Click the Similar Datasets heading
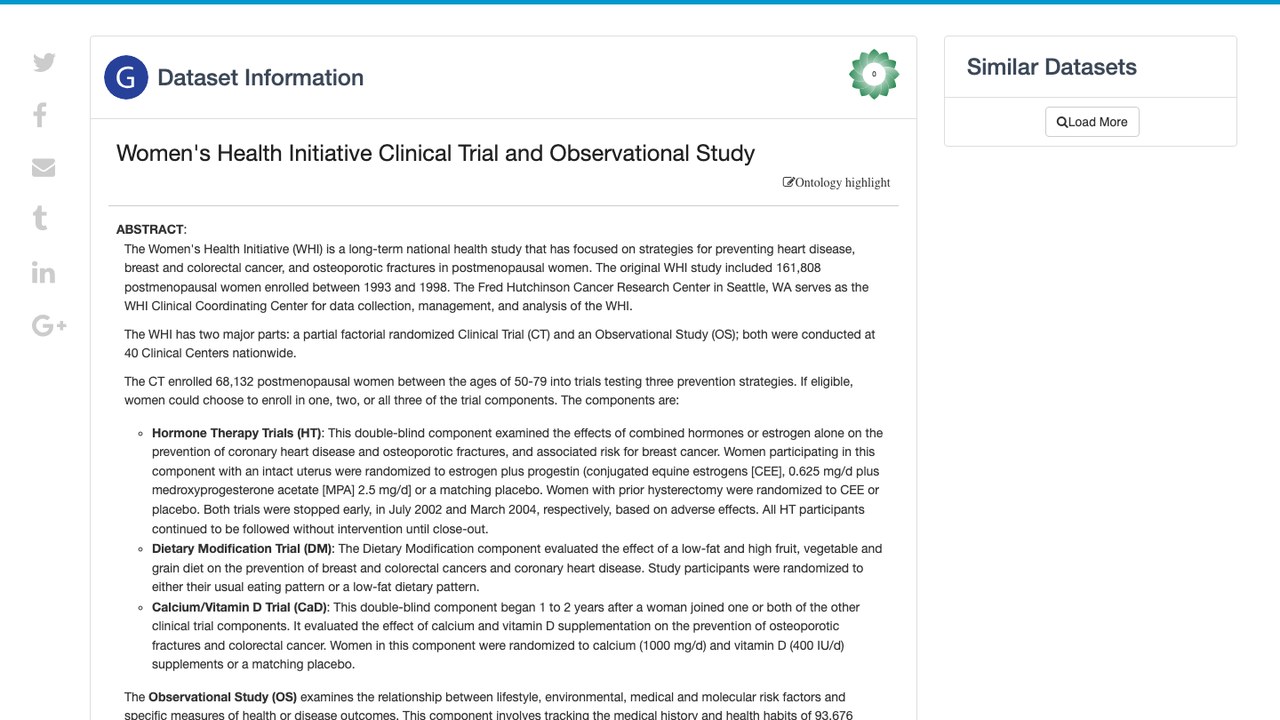1280x720 pixels. pyautogui.click(x=1052, y=67)
